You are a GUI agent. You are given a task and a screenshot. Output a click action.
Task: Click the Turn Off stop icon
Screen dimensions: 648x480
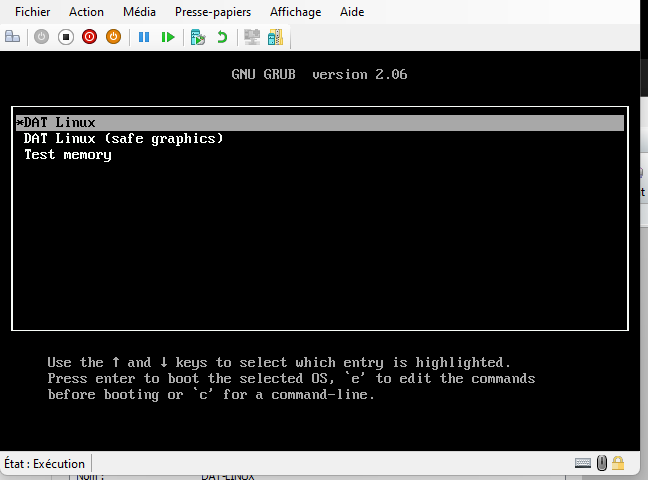tap(66, 37)
